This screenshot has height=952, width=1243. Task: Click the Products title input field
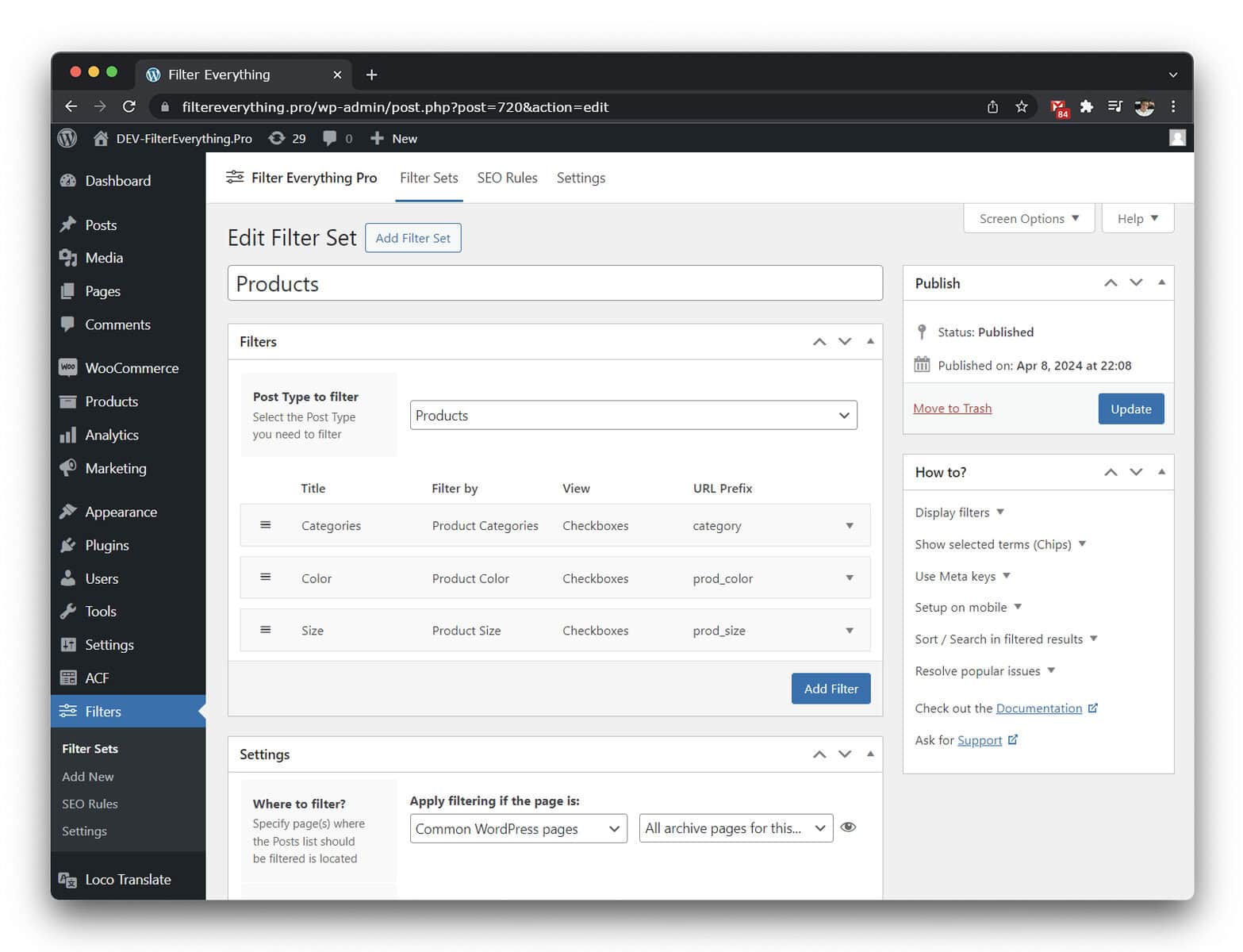pyautogui.click(x=554, y=283)
